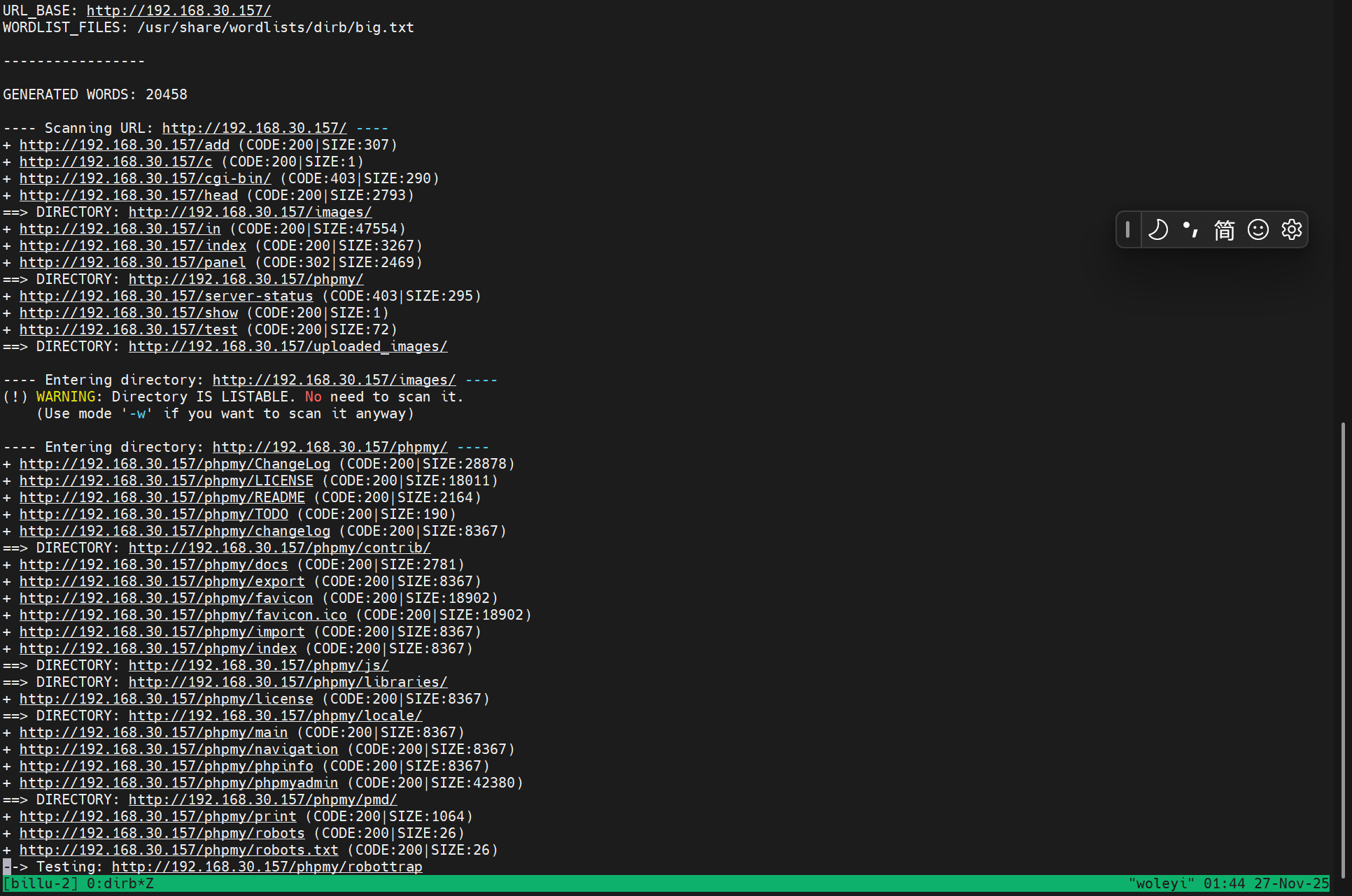Click the tmux window 0:dirb status item
The height and width of the screenshot is (896, 1352).
point(120,883)
